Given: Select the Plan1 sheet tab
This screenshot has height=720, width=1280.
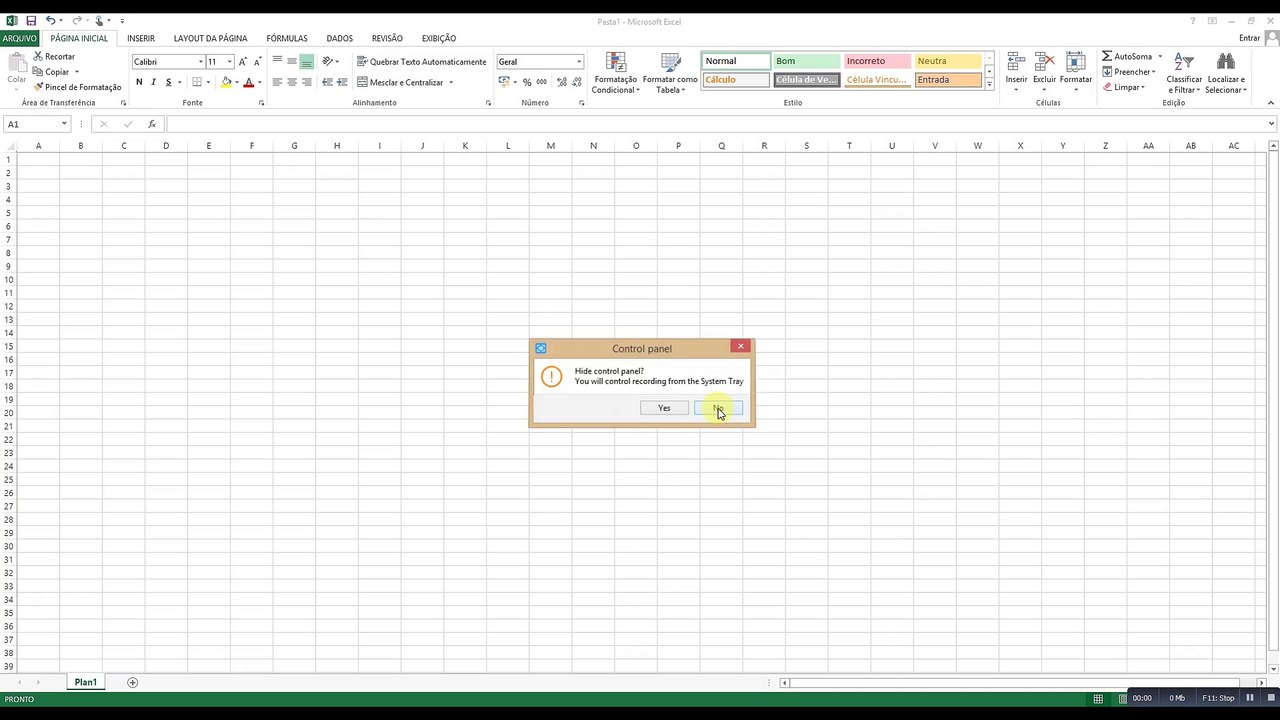Looking at the screenshot, I should pos(86,682).
